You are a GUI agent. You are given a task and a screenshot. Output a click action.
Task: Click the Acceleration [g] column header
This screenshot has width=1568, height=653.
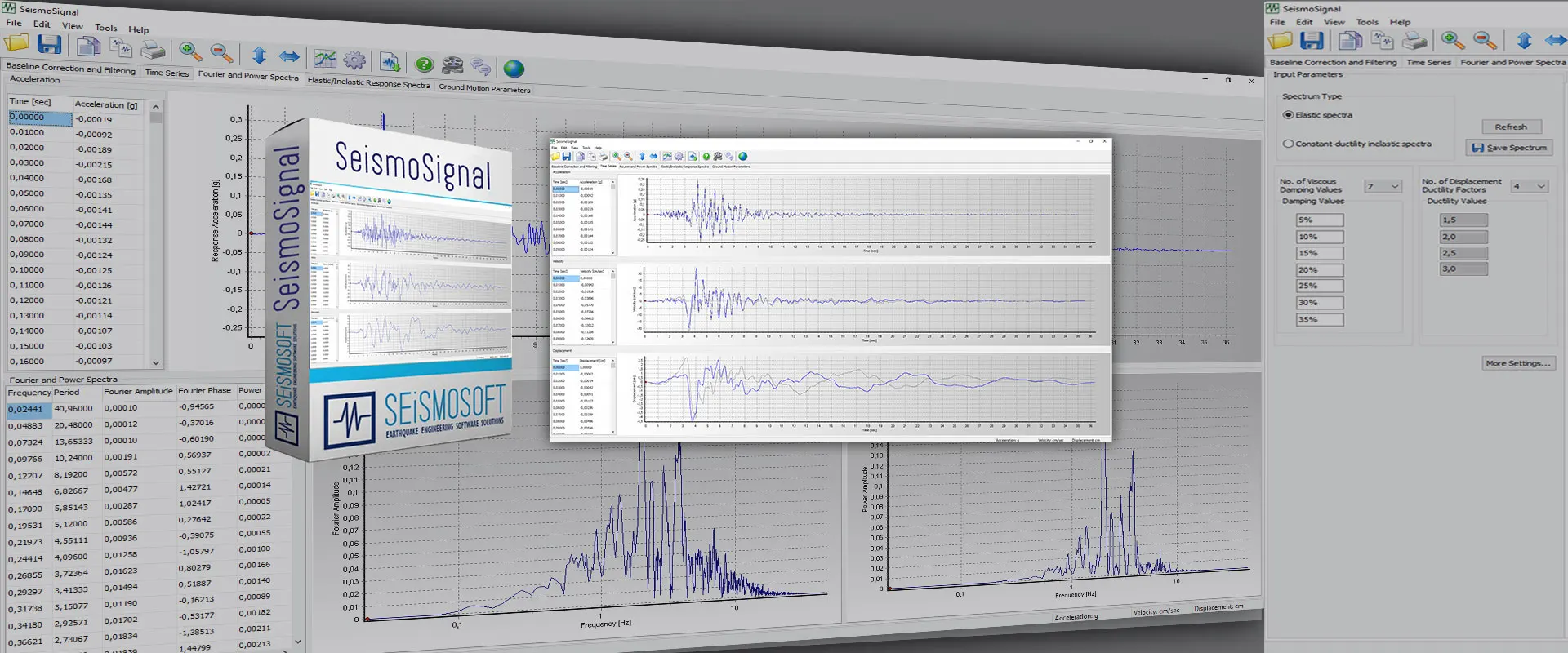[x=108, y=104]
